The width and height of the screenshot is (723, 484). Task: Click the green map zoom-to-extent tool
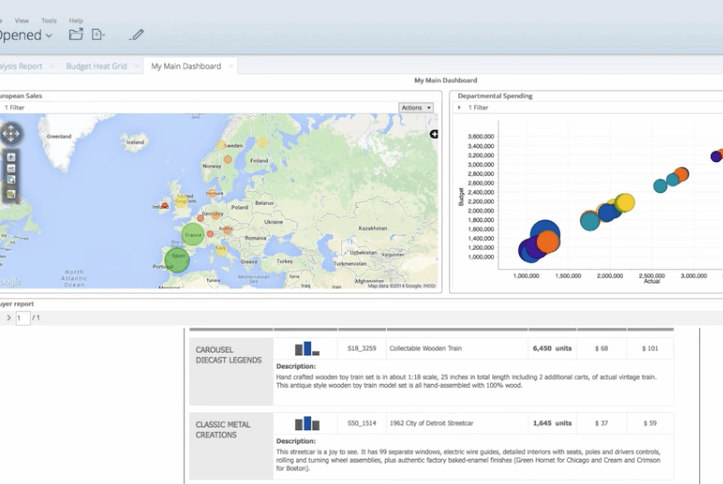(x=11, y=194)
